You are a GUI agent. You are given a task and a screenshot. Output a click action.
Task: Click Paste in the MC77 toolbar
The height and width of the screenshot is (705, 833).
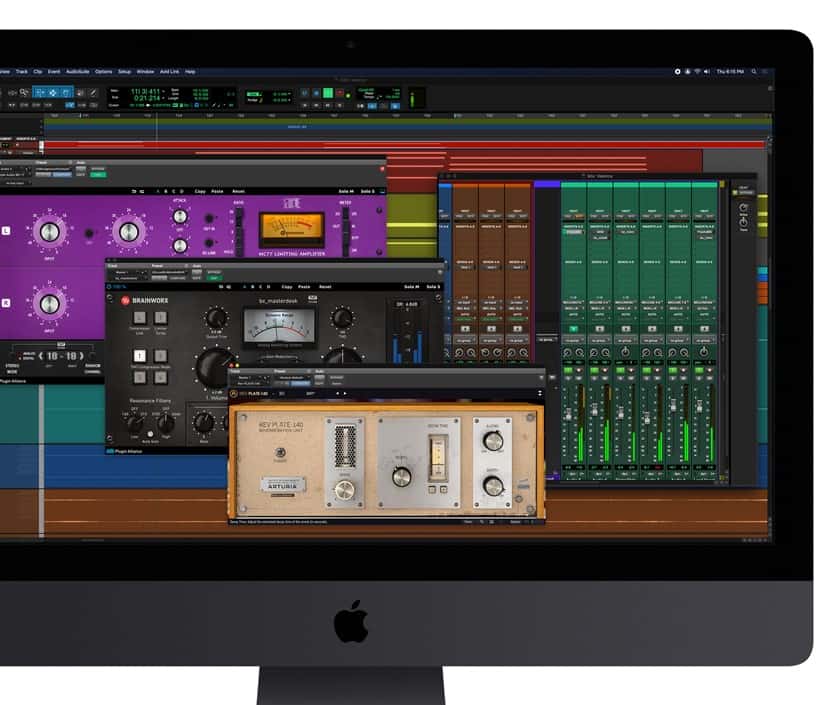coord(217,191)
